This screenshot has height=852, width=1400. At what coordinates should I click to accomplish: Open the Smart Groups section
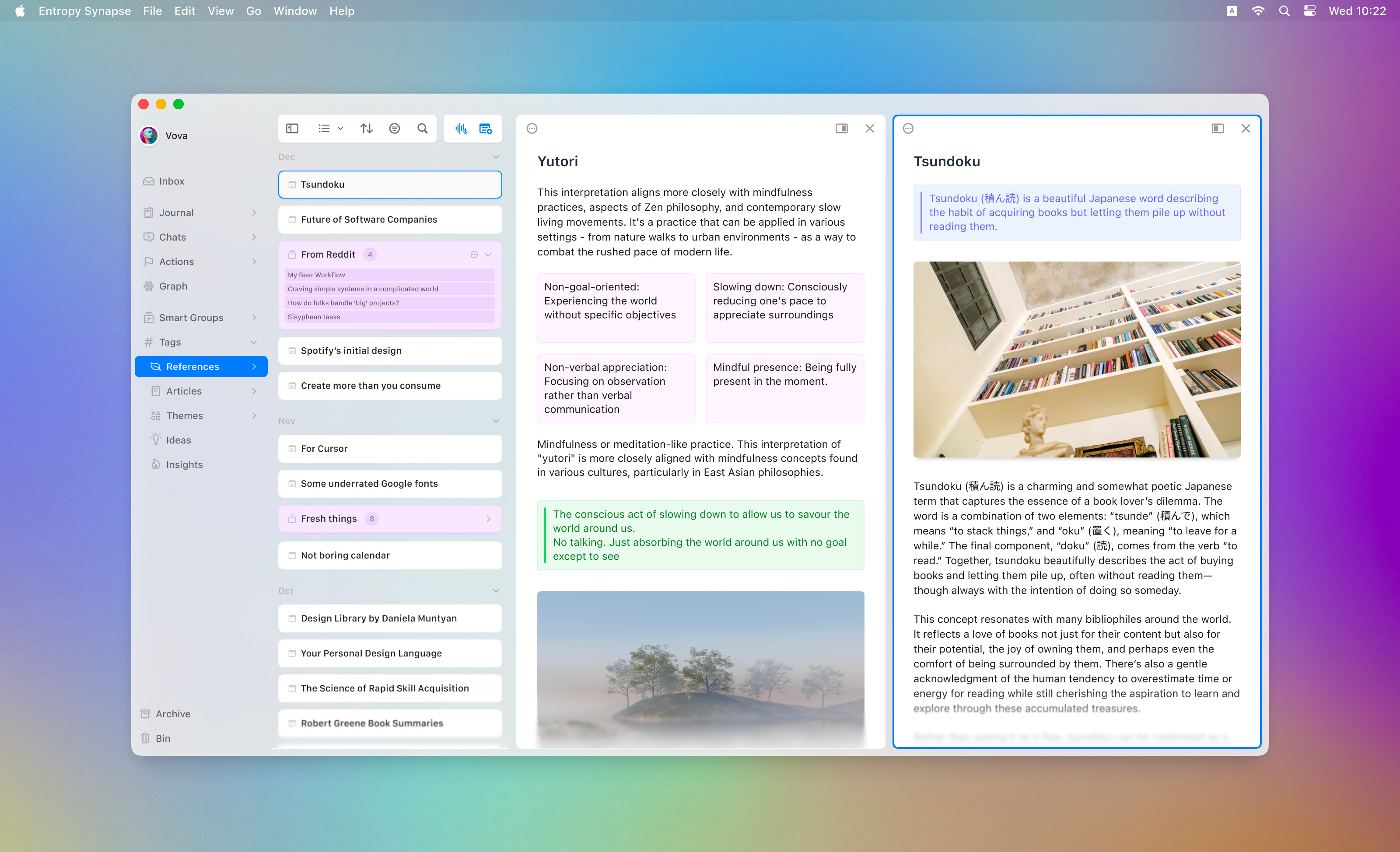pyautogui.click(x=191, y=317)
